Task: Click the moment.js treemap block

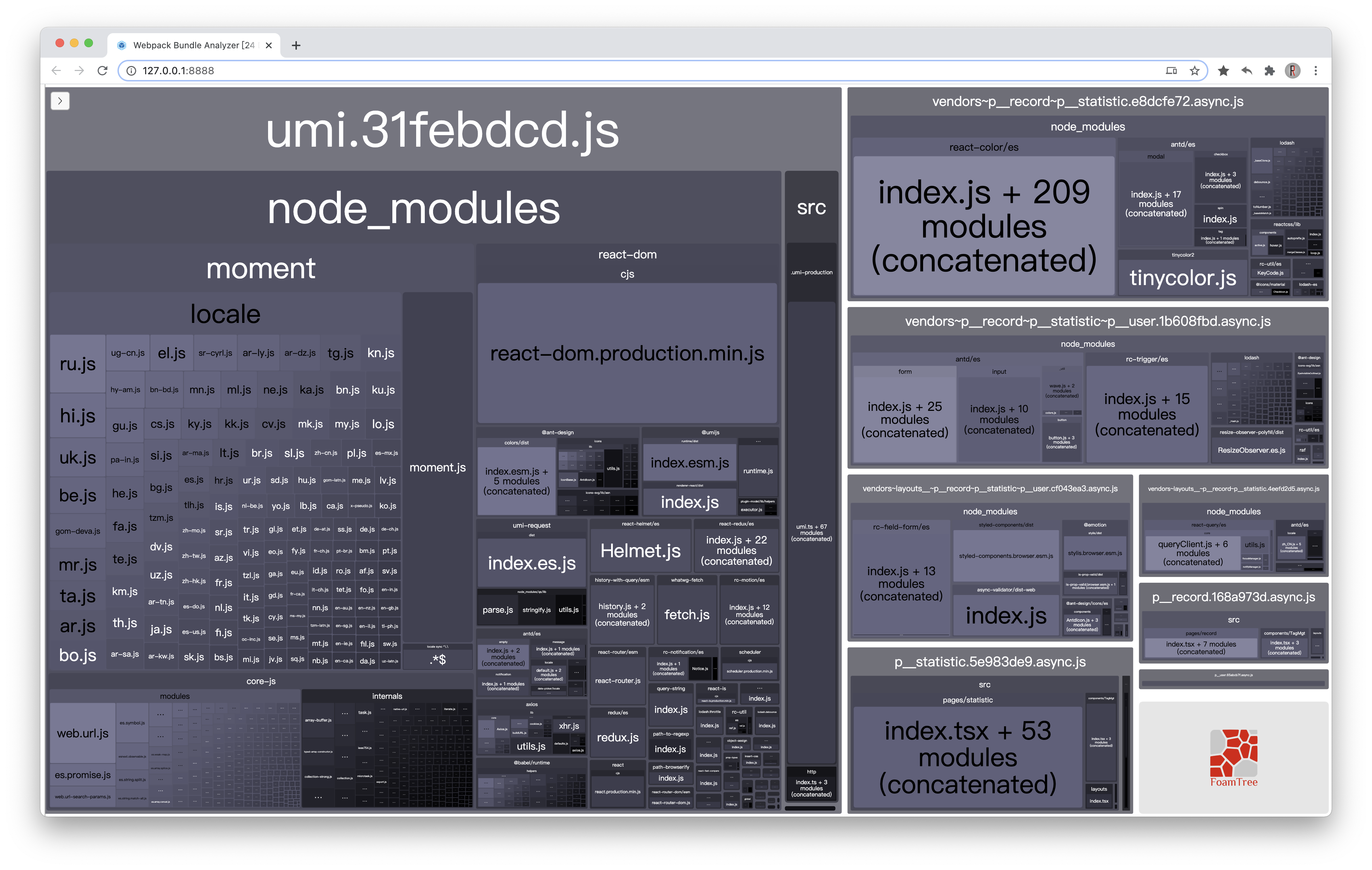Action: coord(438,467)
